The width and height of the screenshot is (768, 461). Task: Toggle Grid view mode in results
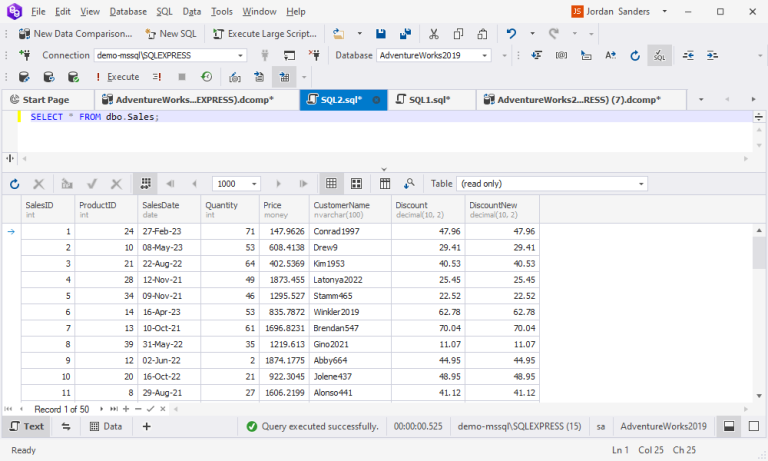[x=331, y=184]
